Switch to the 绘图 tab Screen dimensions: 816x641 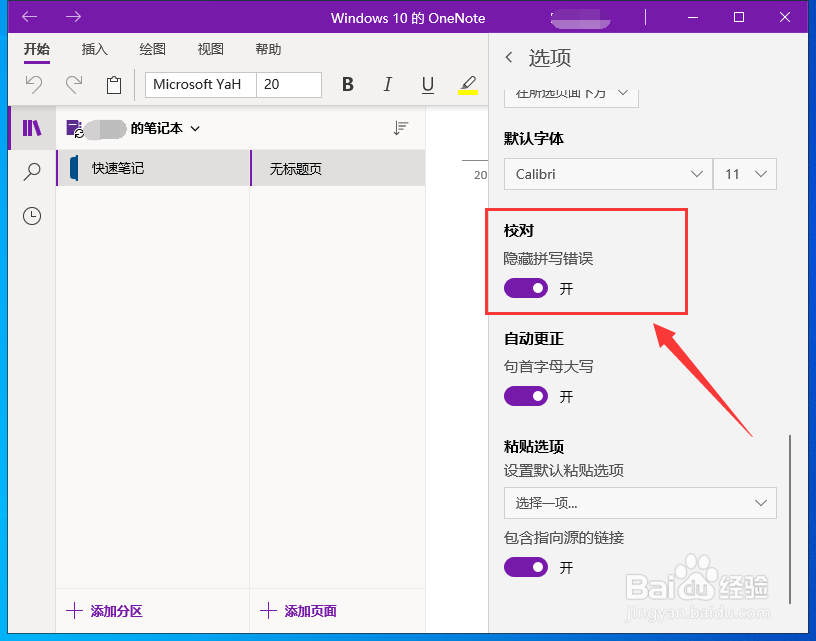152,49
